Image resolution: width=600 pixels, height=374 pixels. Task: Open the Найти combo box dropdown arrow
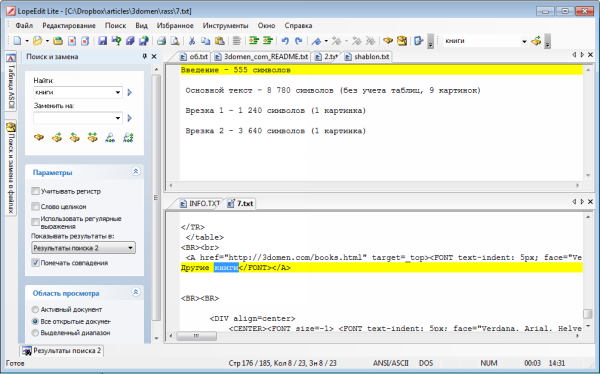[117, 92]
